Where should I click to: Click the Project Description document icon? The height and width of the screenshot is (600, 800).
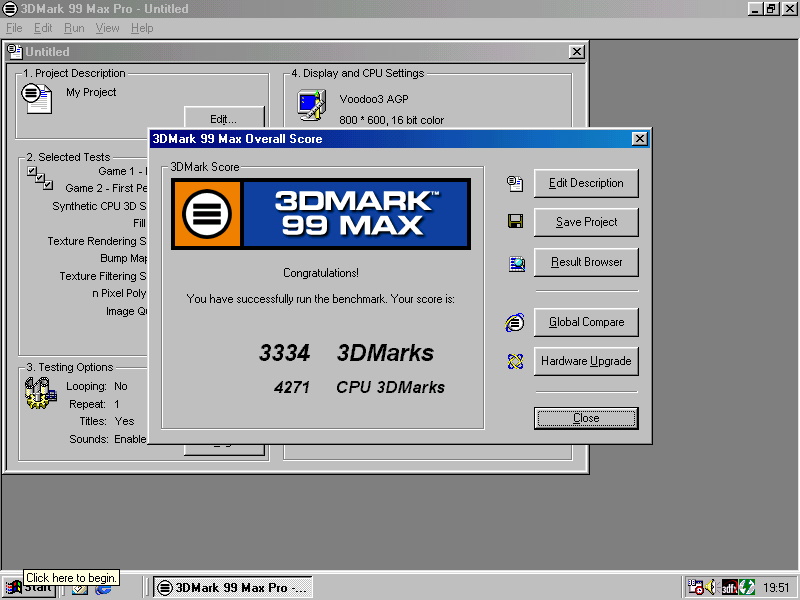36,98
